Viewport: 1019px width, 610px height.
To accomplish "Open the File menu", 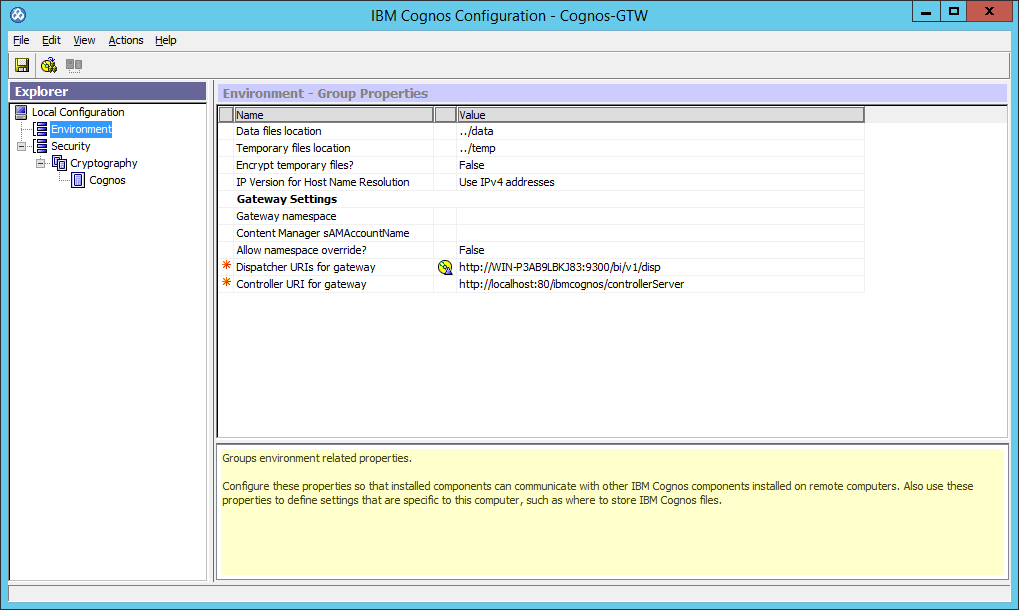I will [x=21, y=40].
